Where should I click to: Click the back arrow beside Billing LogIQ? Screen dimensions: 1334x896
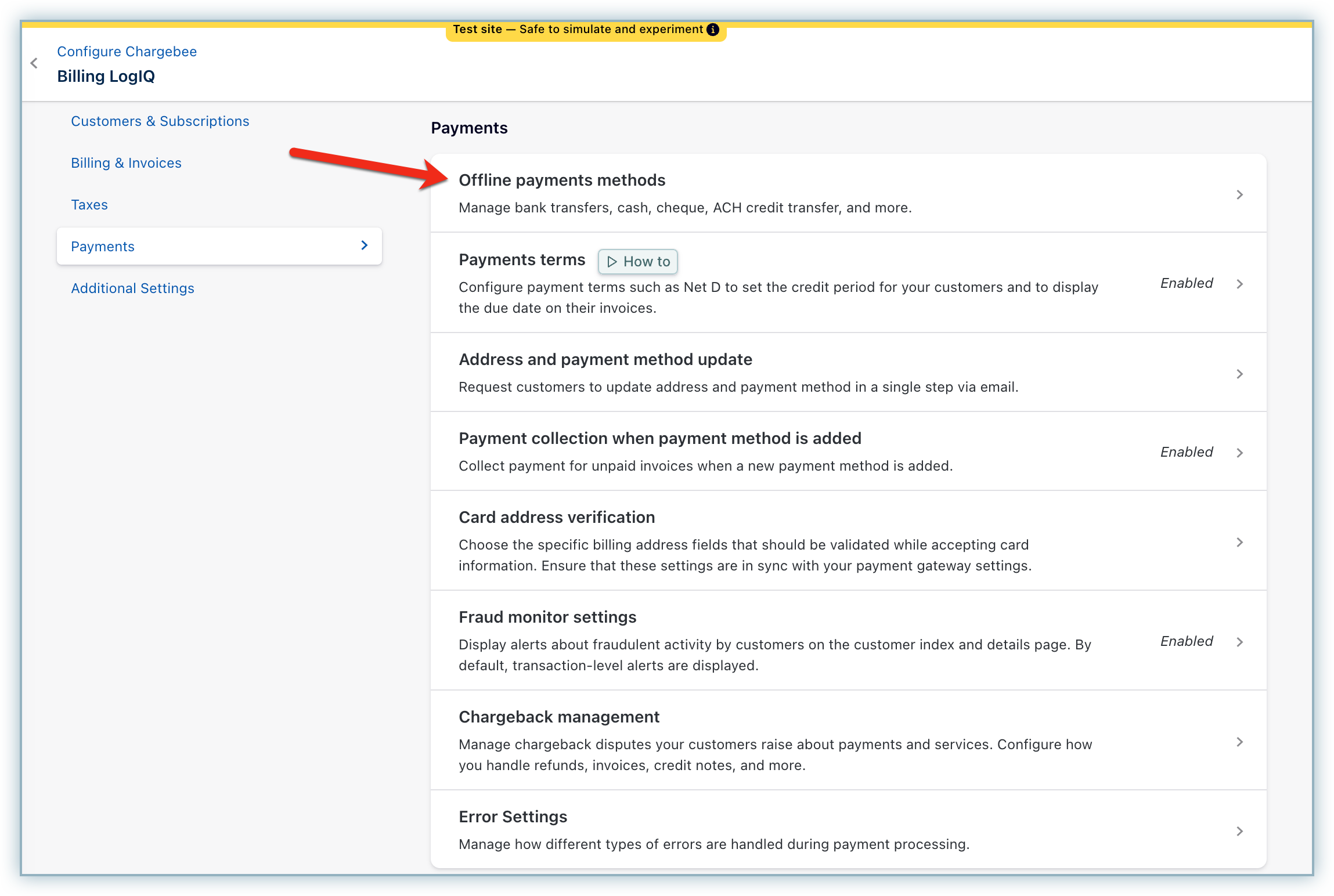[x=34, y=63]
